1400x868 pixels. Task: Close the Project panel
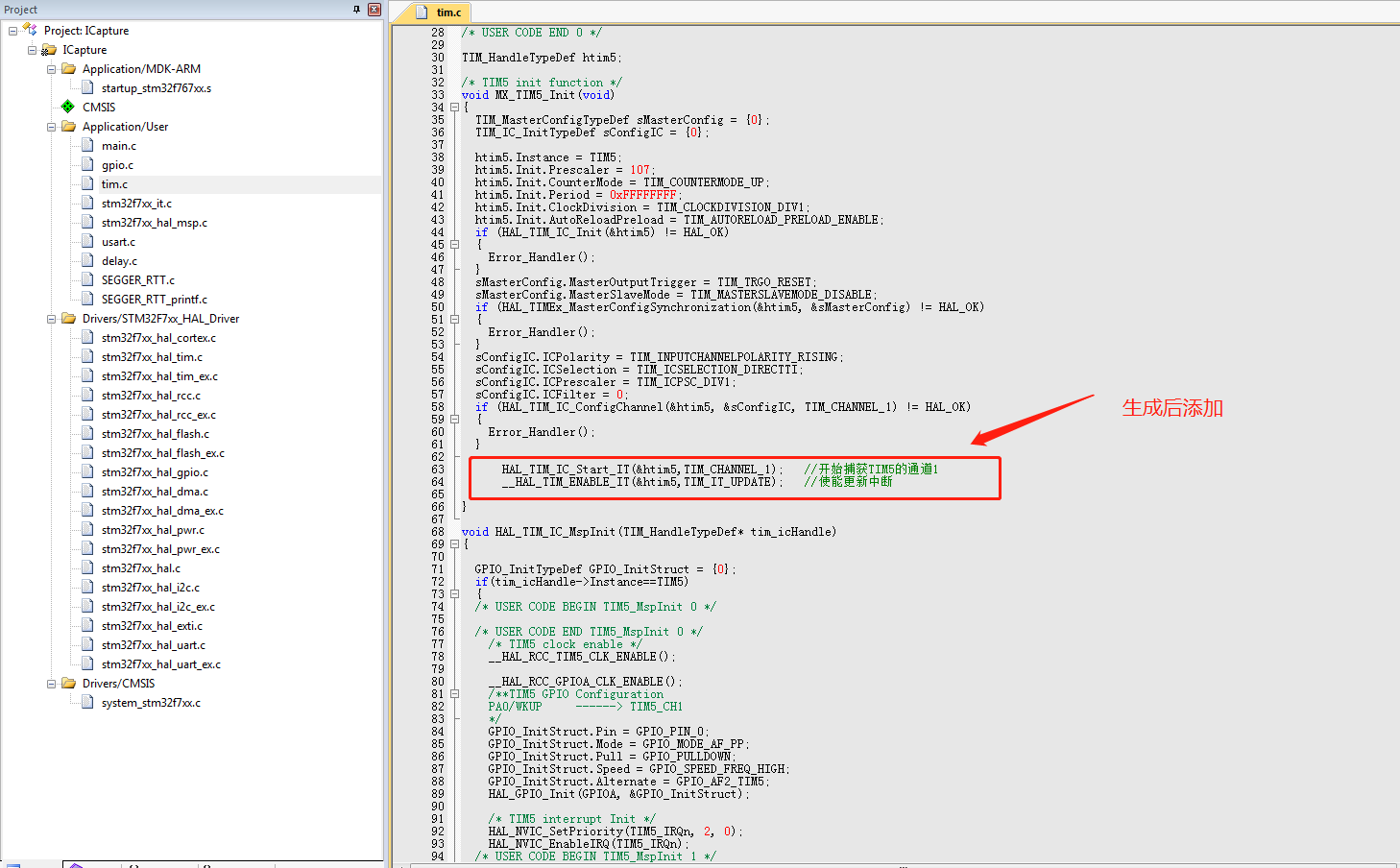click(374, 10)
